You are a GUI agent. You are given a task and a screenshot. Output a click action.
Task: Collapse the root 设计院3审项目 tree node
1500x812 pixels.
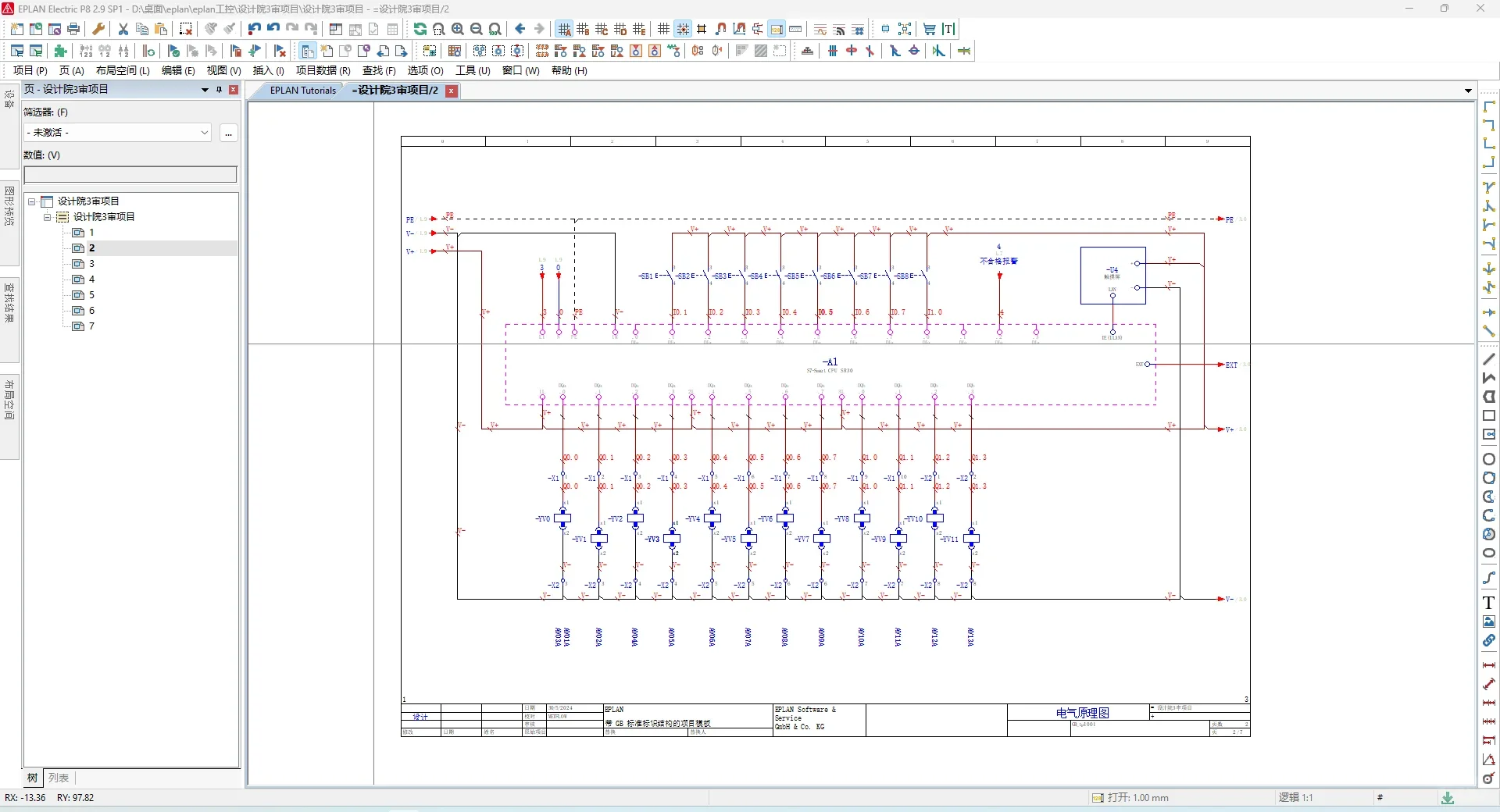(x=32, y=201)
